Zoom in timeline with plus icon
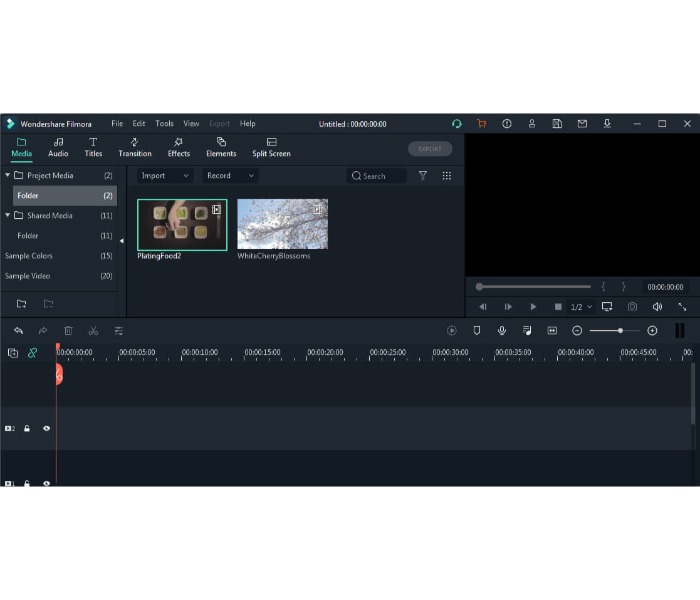 pyautogui.click(x=652, y=331)
